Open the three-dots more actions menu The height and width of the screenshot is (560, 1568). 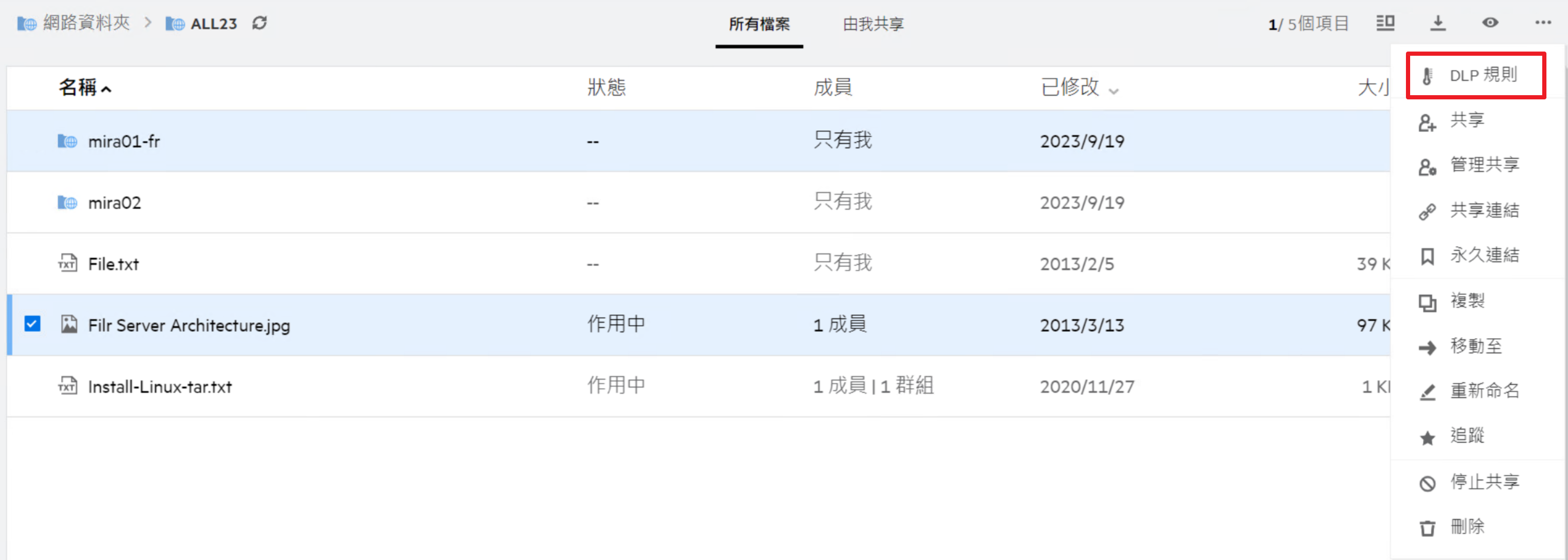[1542, 23]
